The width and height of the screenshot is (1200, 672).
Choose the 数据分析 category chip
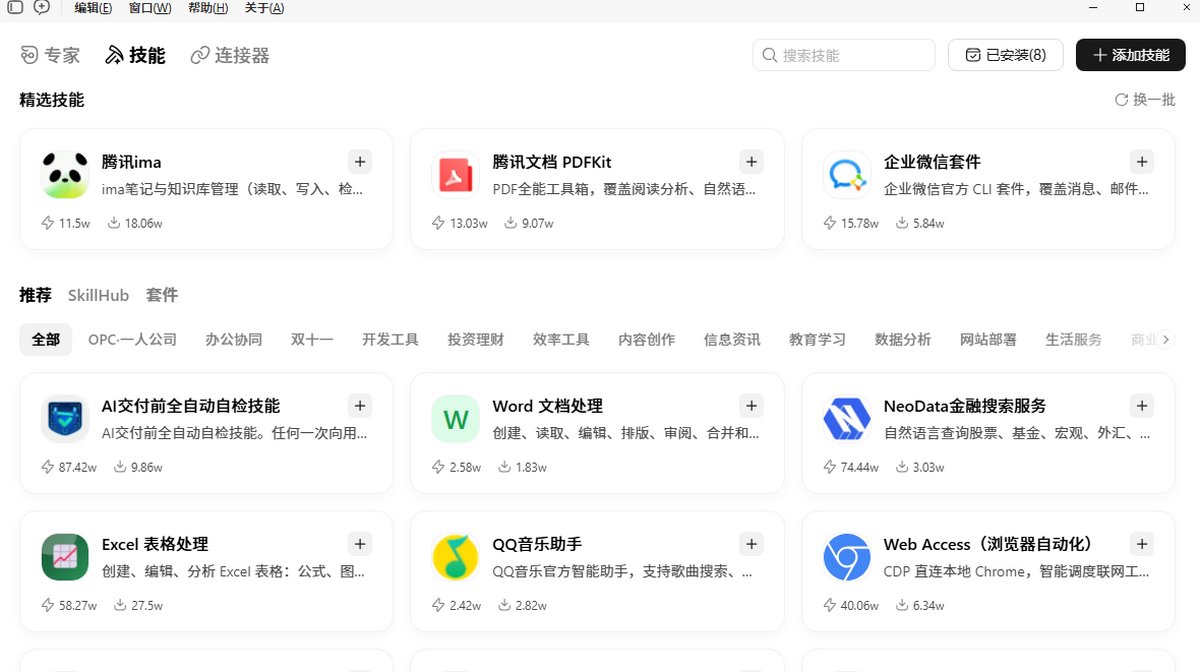pyautogui.click(x=902, y=339)
